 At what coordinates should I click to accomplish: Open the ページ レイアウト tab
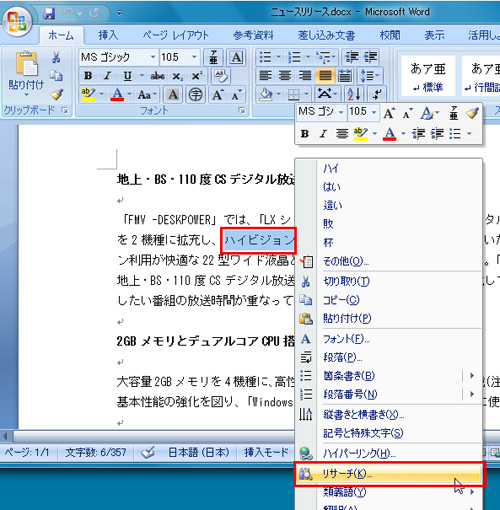pyautogui.click(x=175, y=35)
